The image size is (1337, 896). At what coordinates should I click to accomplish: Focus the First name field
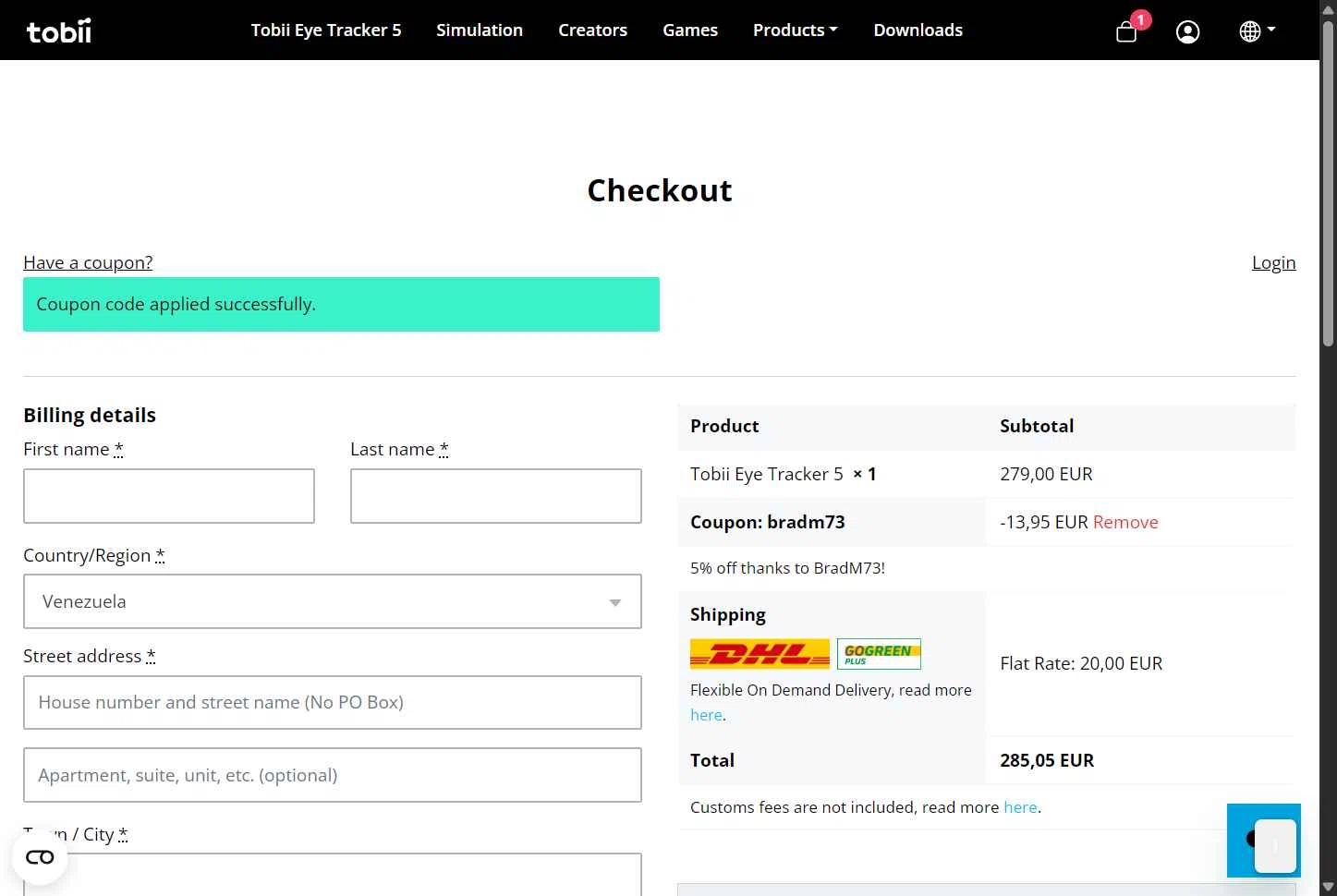click(169, 496)
